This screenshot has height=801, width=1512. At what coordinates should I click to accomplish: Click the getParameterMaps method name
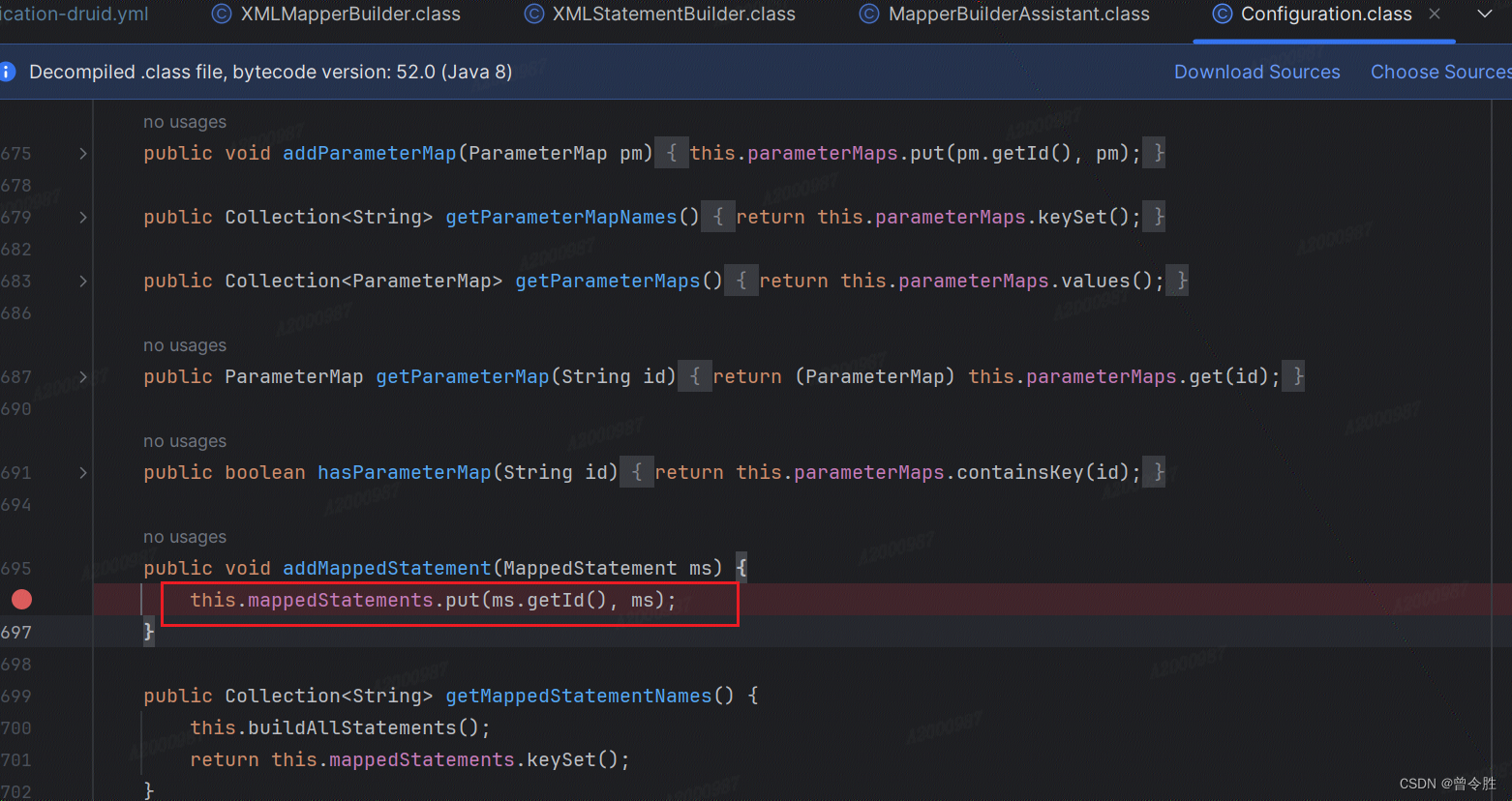point(607,281)
